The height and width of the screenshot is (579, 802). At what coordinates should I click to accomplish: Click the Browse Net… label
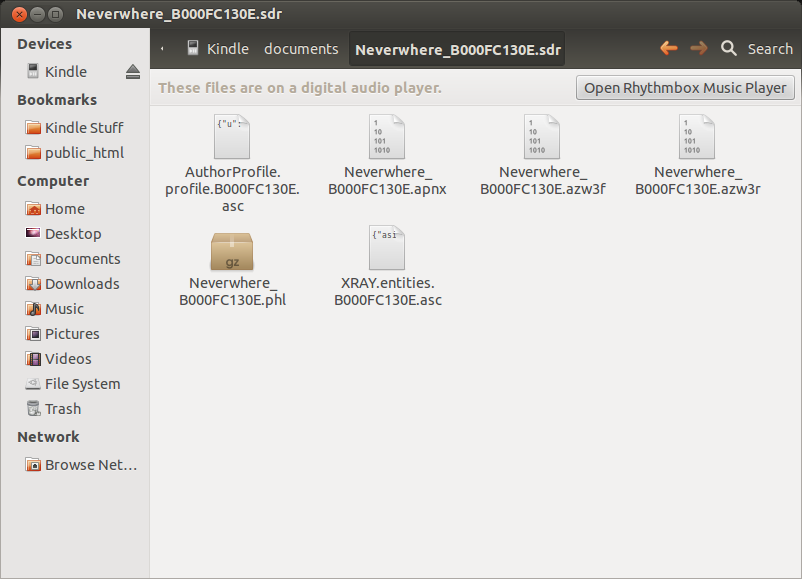click(x=91, y=465)
